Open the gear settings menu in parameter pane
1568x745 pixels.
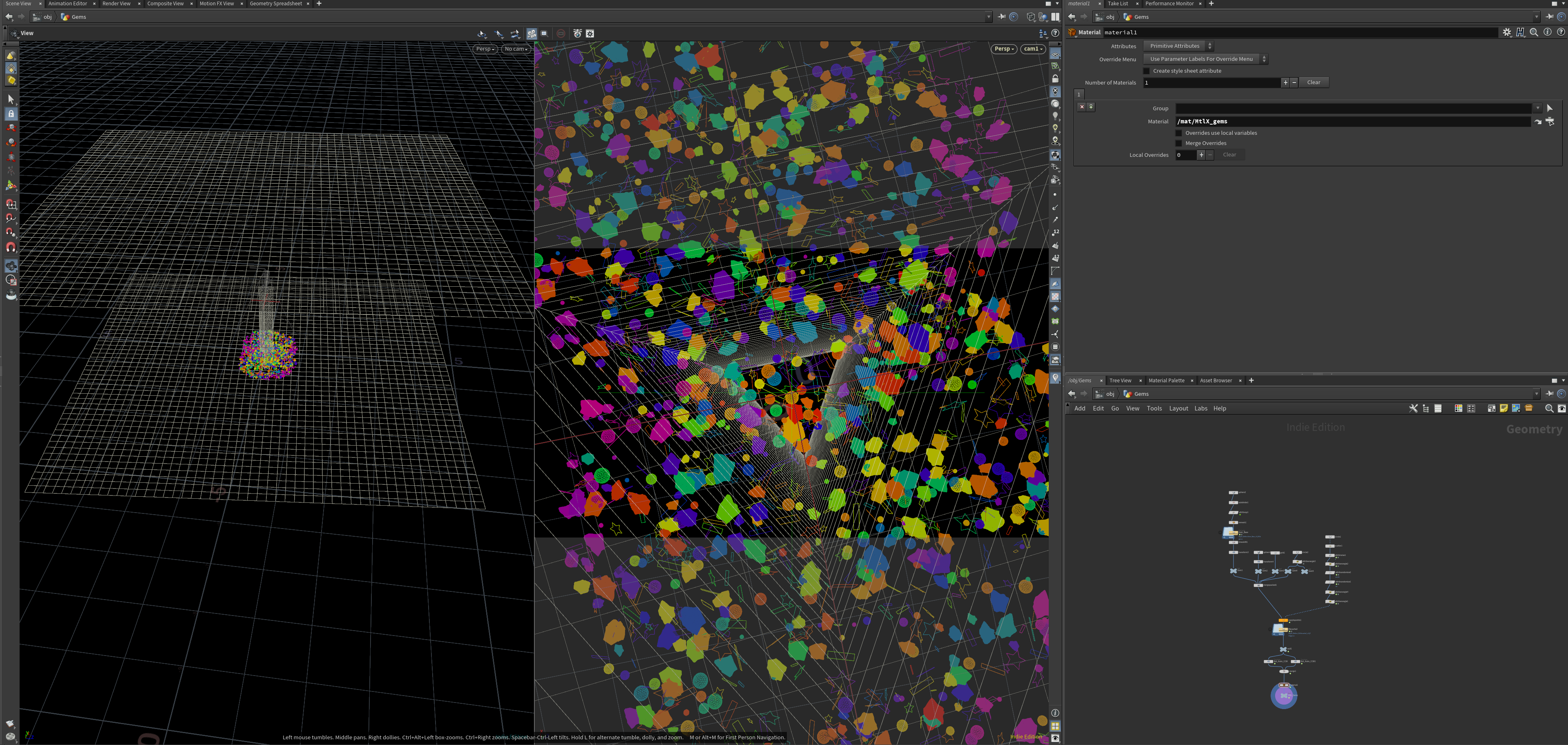[1507, 32]
